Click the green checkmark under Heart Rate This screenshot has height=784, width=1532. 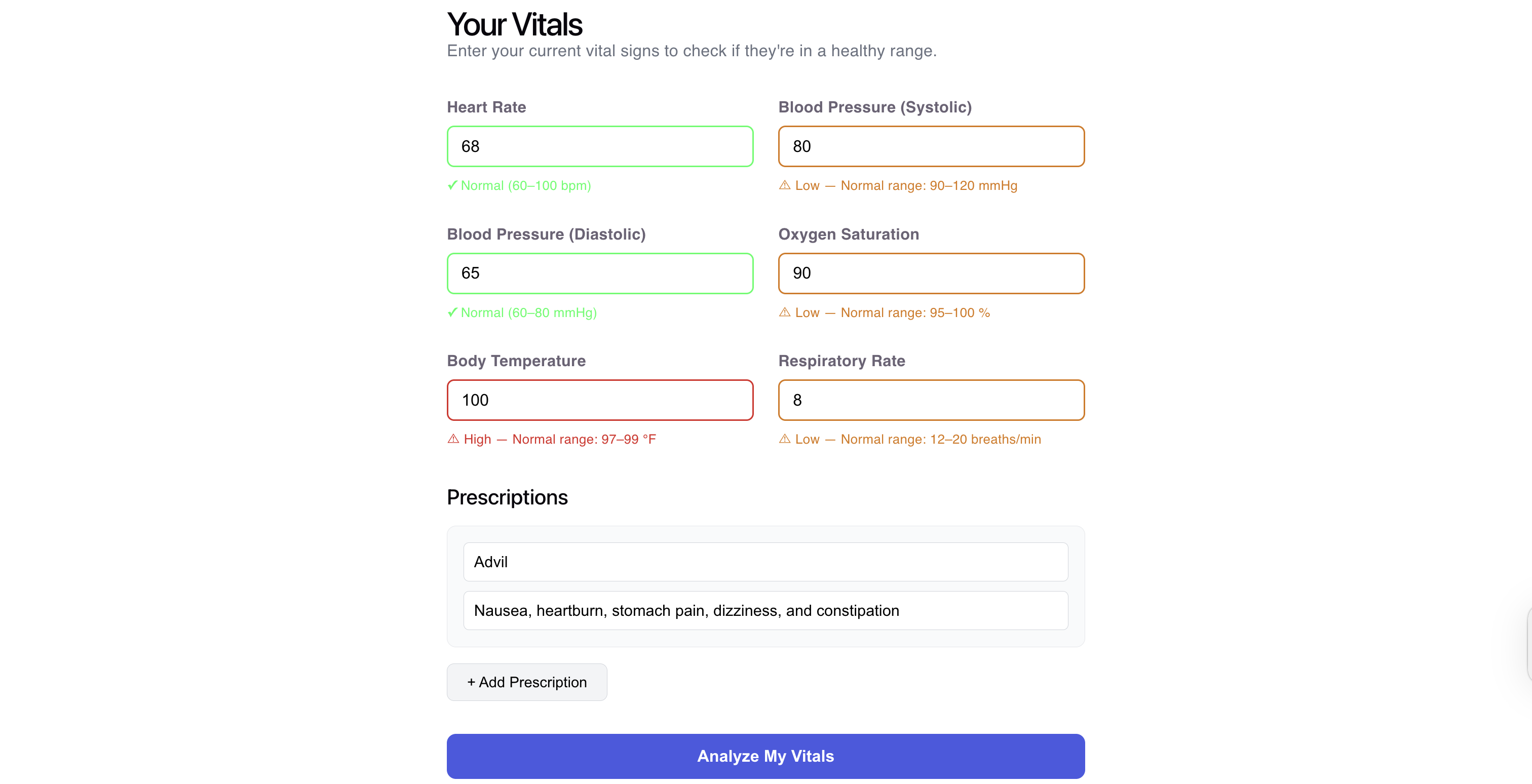[452, 185]
